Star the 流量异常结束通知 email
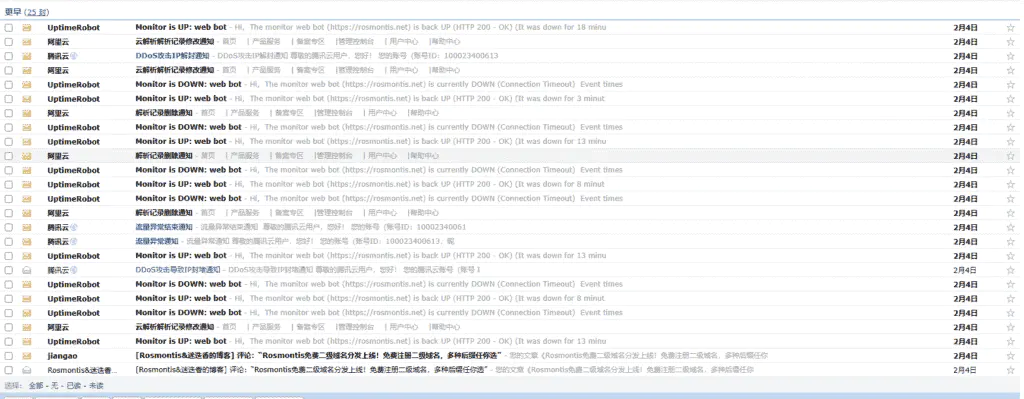Viewport: 1024px width, 399px height. point(1010,227)
